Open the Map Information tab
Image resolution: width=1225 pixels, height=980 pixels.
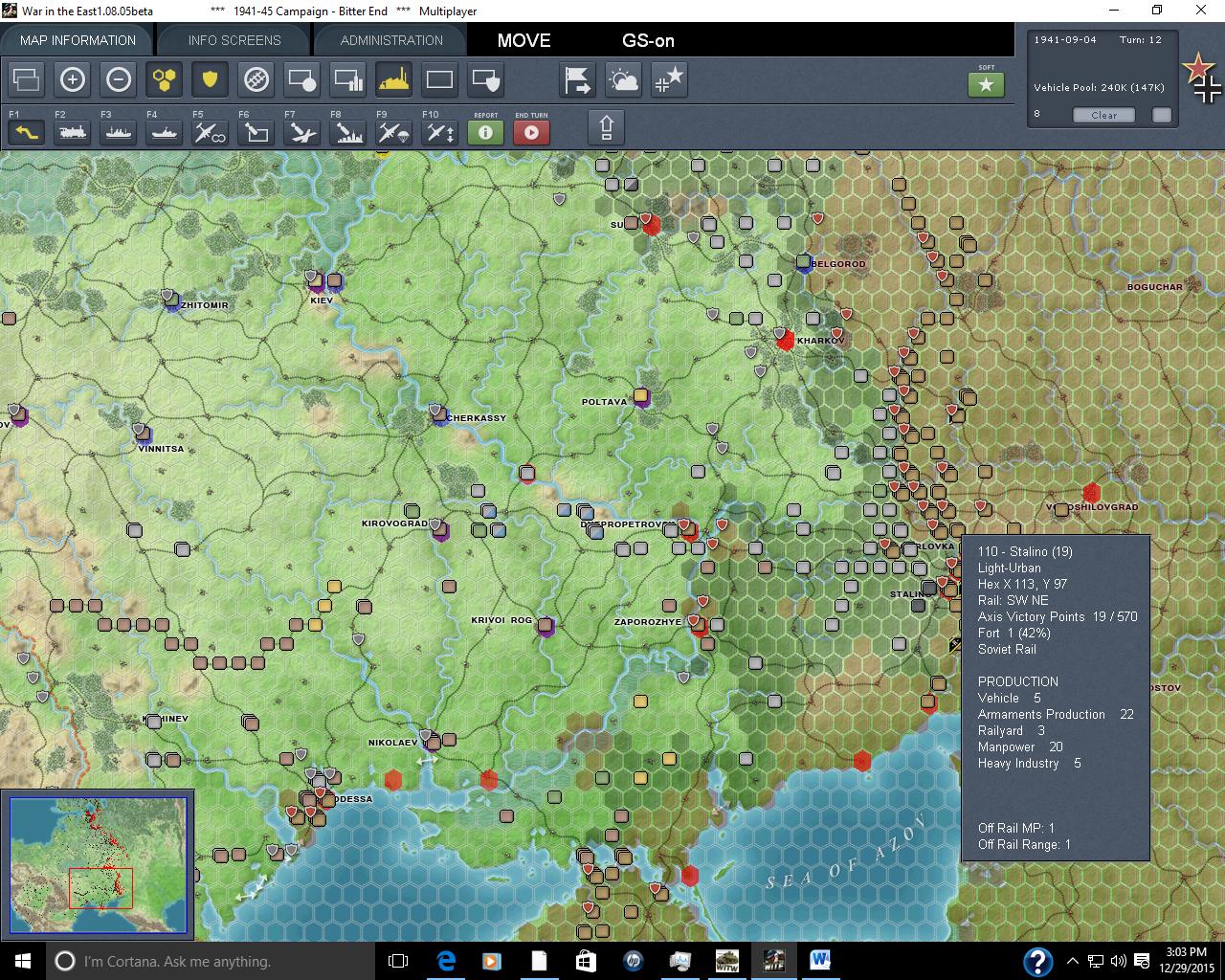tap(78, 40)
